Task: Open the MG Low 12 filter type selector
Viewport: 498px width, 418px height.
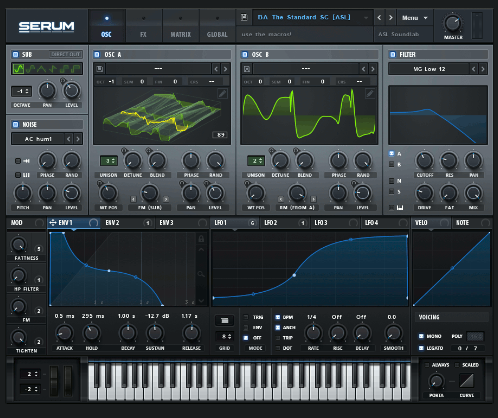Action: (x=429, y=69)
